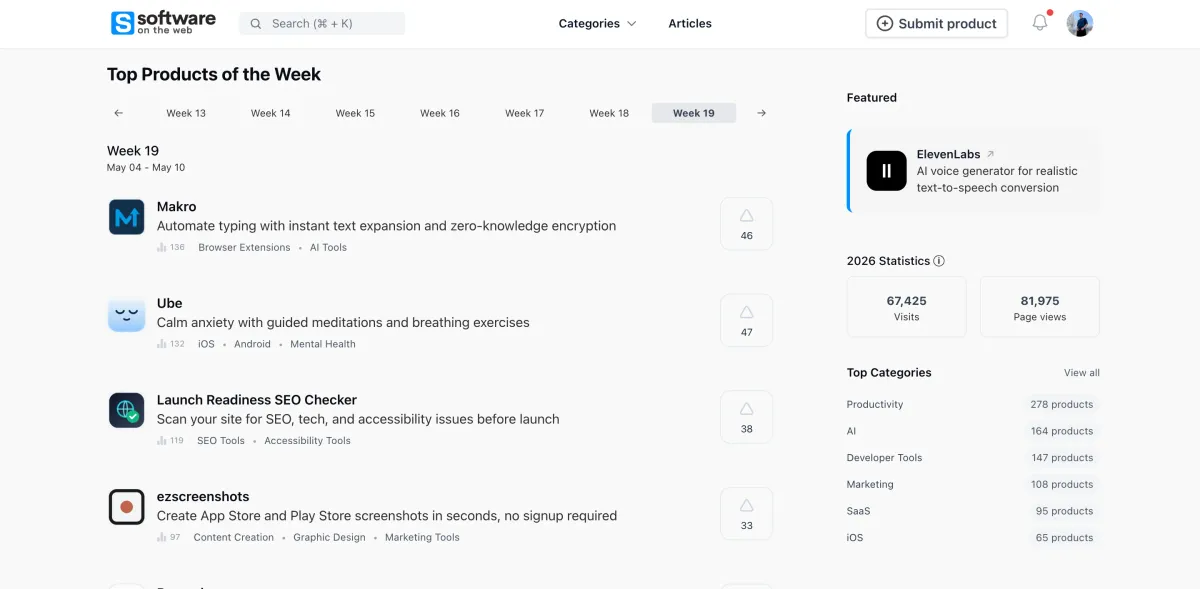Open the Graphic Design tag
The height and width of the screenshot is (589, 1200).
pyautogui.click(x=329, y=537)
